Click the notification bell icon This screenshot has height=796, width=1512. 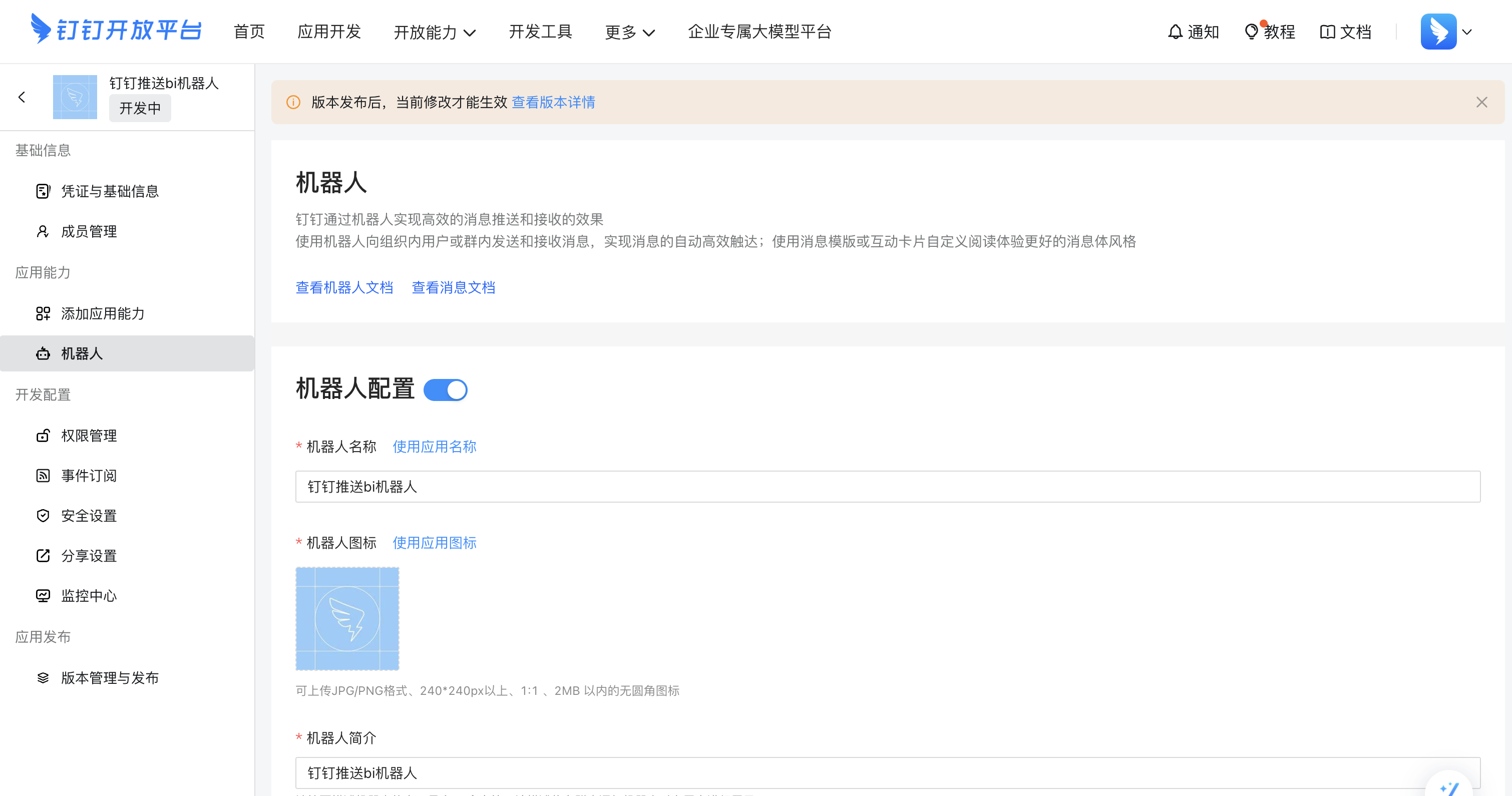click(1175, 32)
